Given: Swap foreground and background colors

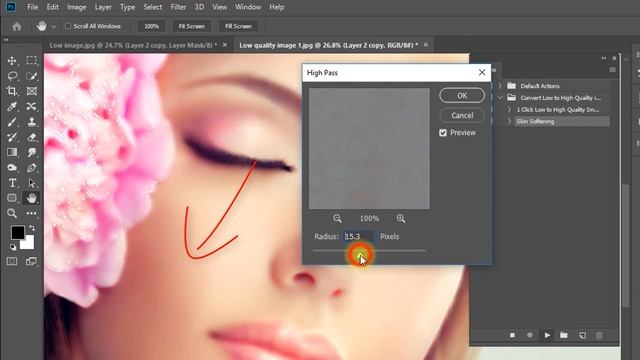Looking at the screenshot, I should [x=32, y=228].
